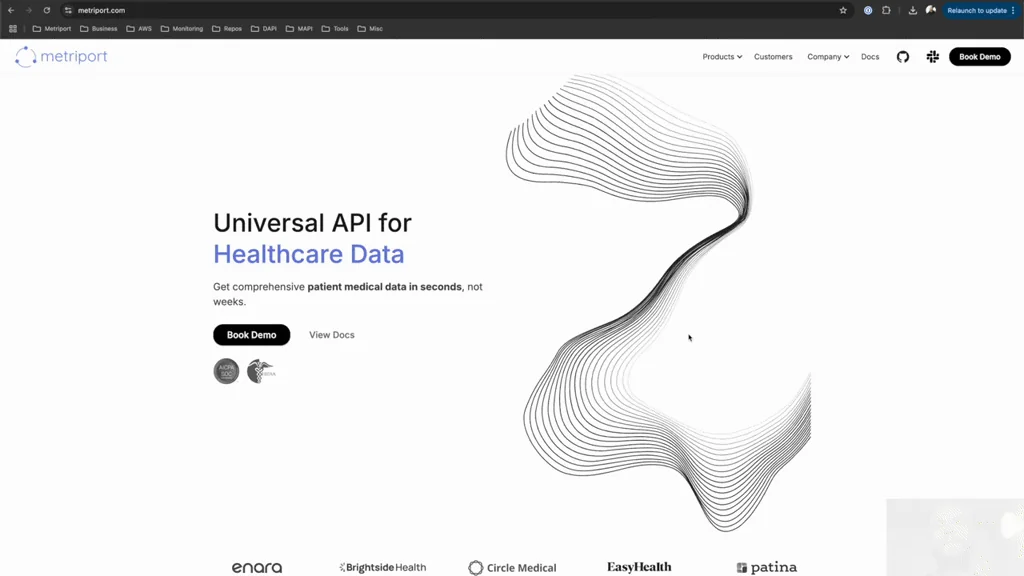Image resolution: width=1024 pixels, height=576 pixels.
Task: Open the Monitoring bookmarks folder
Action: tap(182, 29)
